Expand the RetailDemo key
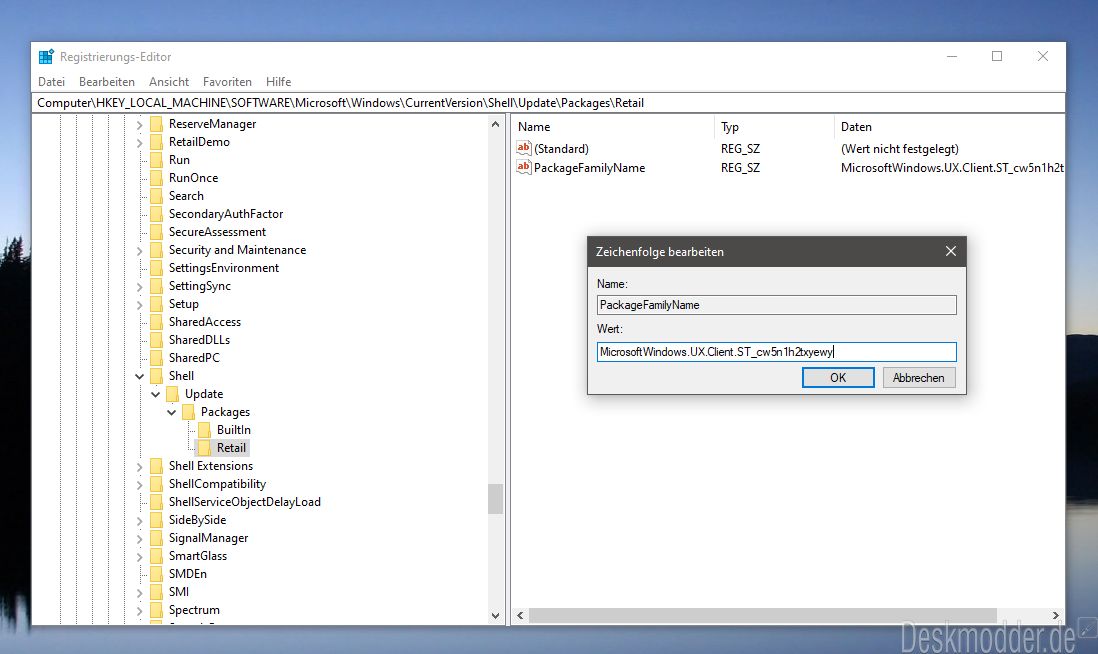The width and height of the screenshot is (1098, 654). coord(139,143)
